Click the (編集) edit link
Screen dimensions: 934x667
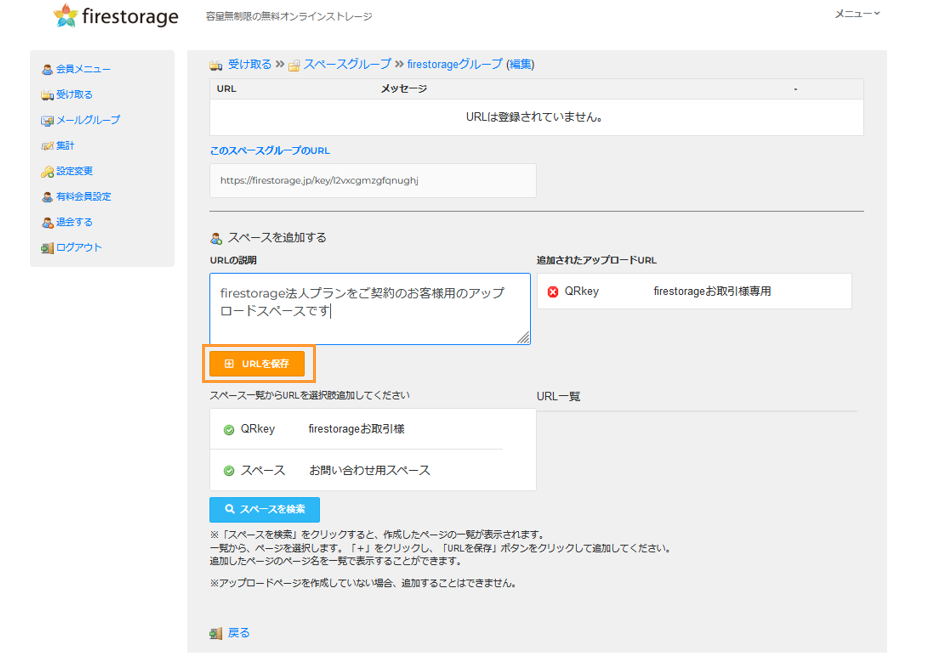520,64
